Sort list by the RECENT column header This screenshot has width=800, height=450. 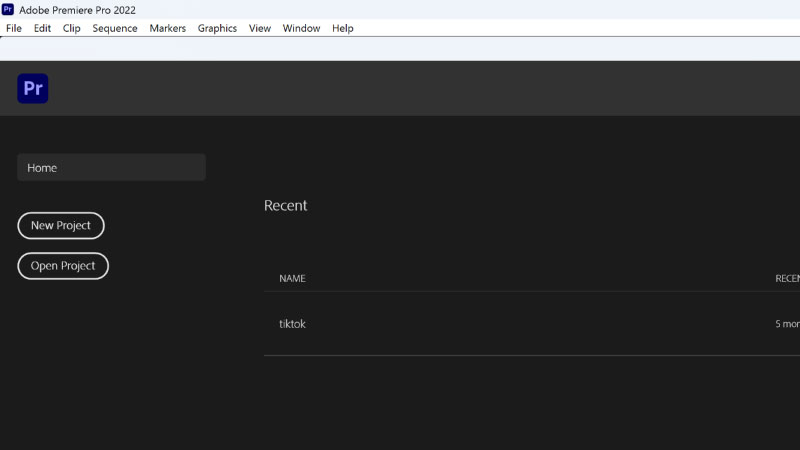tap(787, 278)
